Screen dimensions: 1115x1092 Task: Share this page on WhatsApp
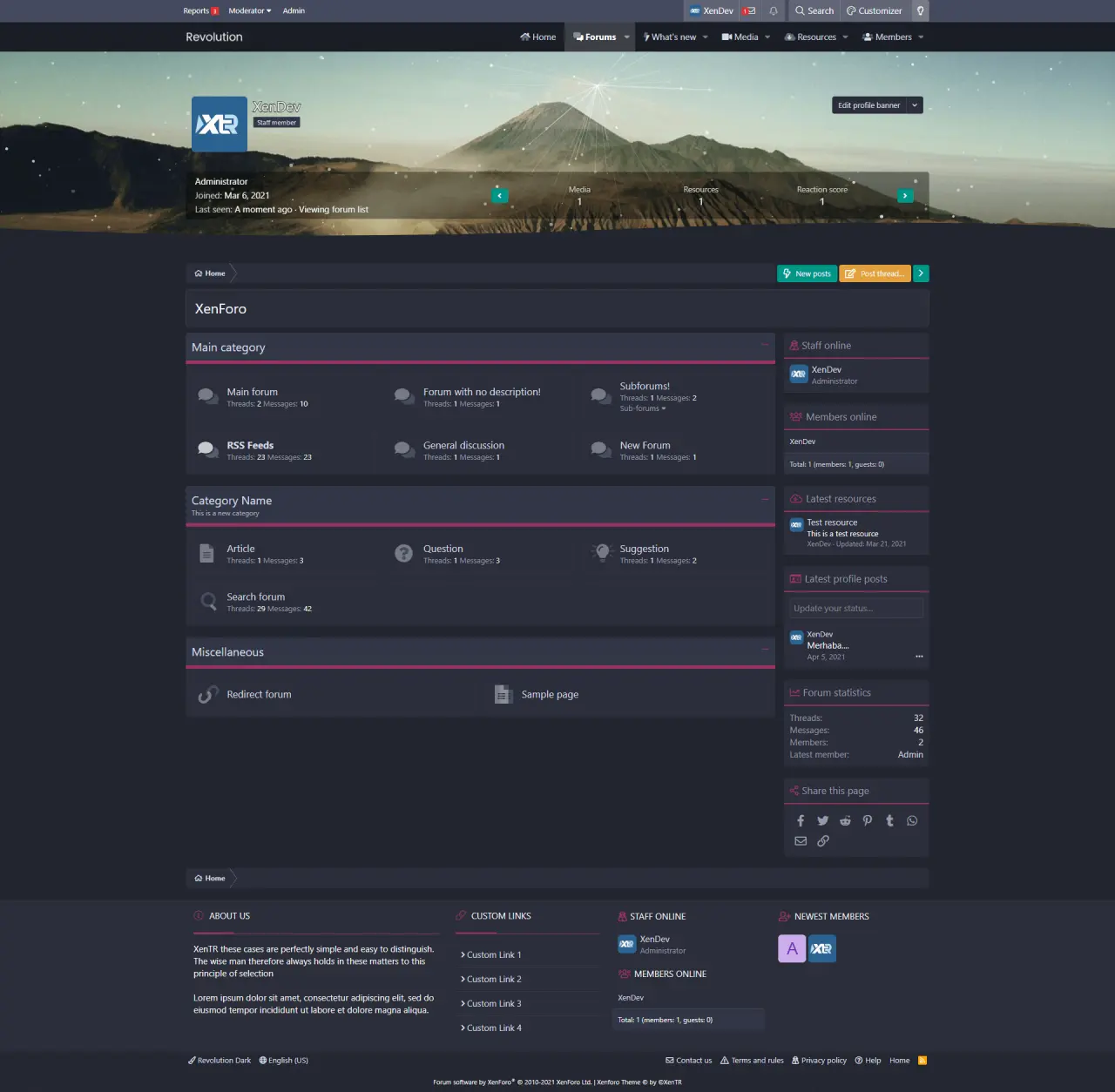[912, 820]
